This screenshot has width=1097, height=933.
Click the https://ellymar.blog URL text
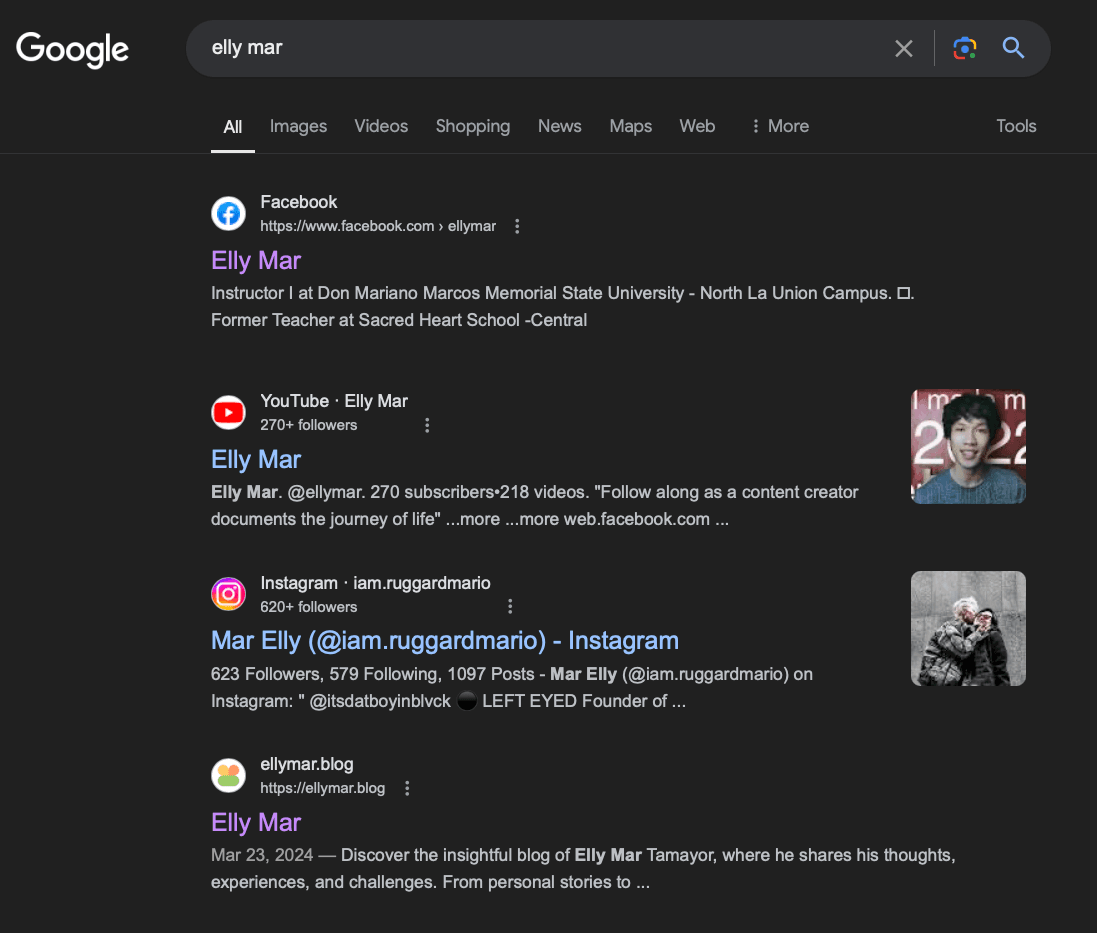click(323, 788)
